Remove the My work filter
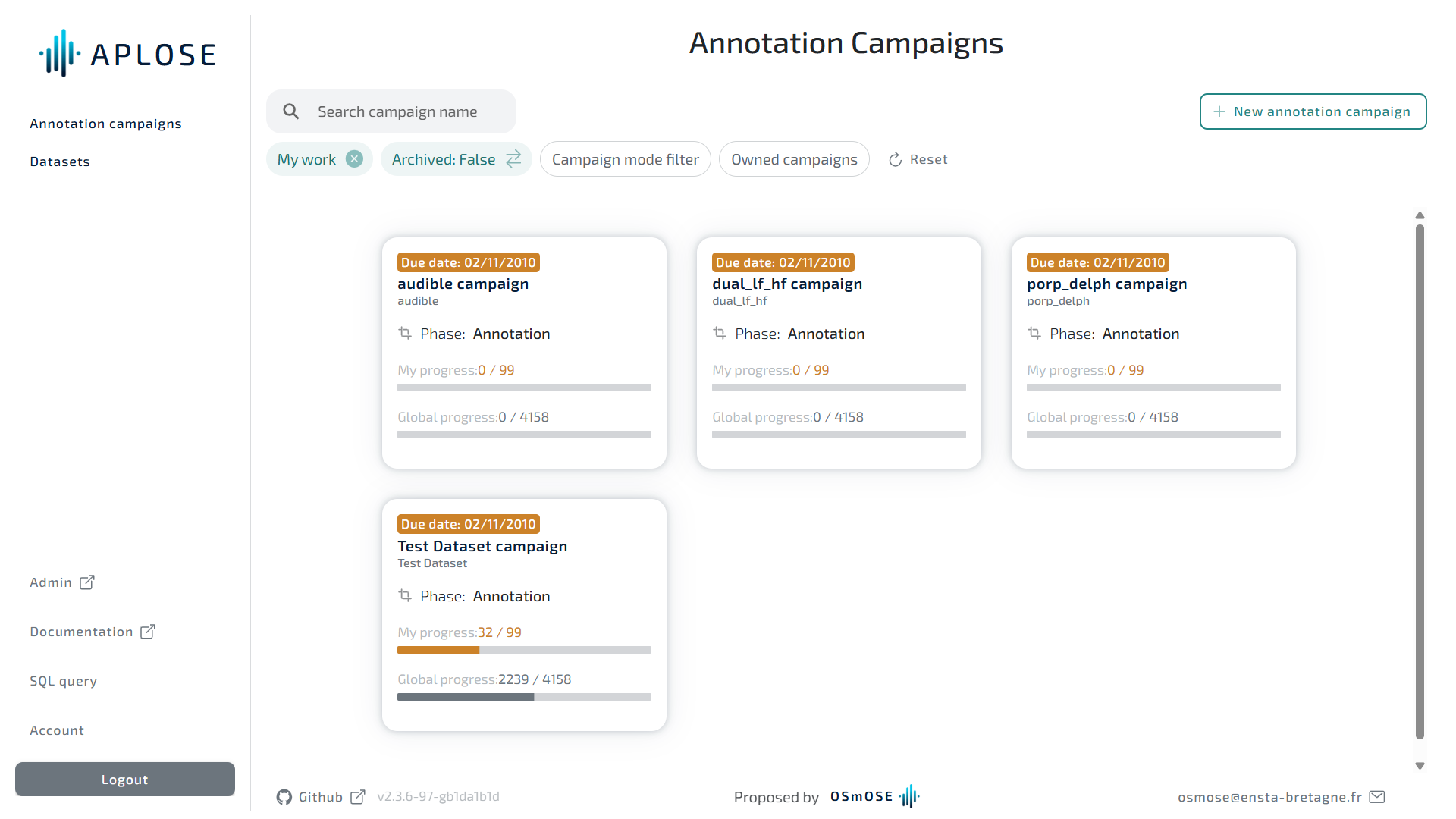 354,159
